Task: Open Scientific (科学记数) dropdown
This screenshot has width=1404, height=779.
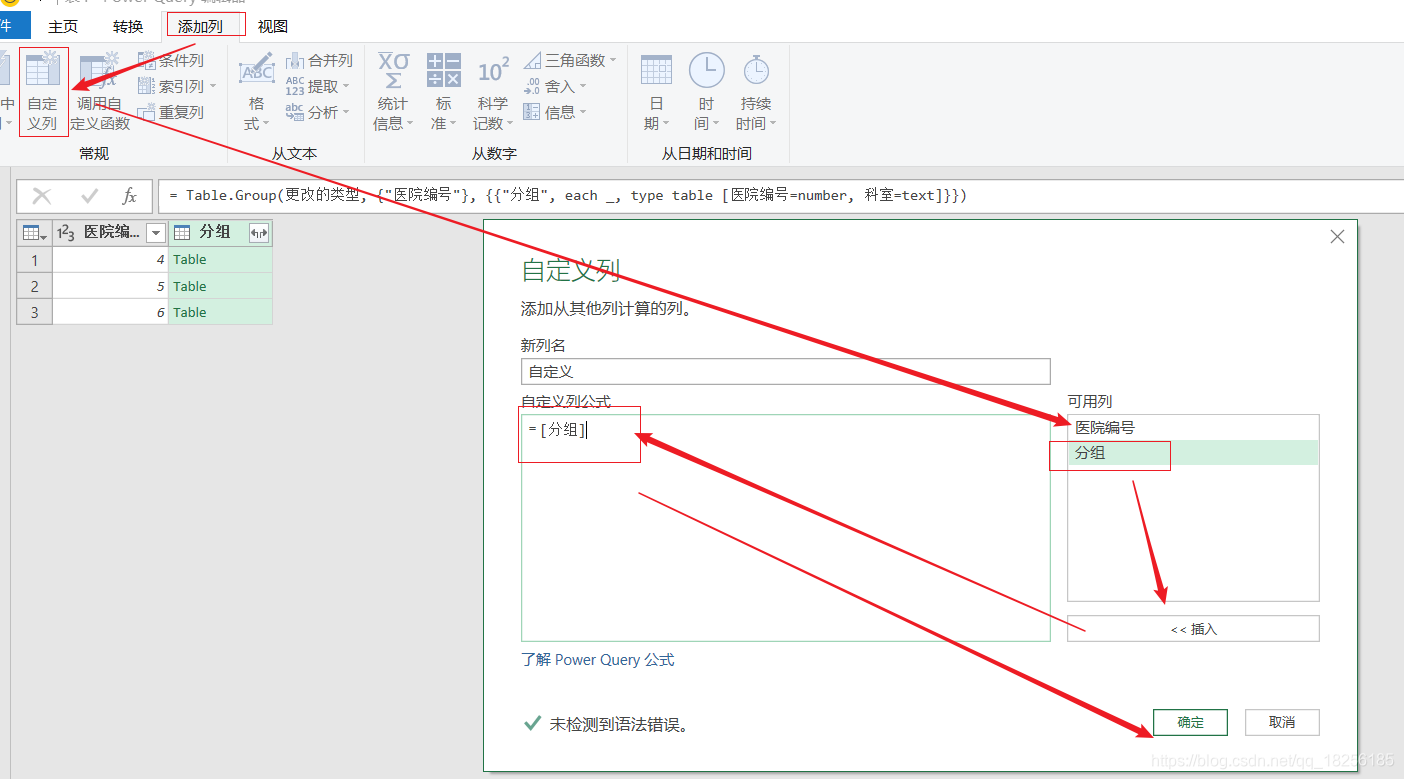Action: coord(493,92)
